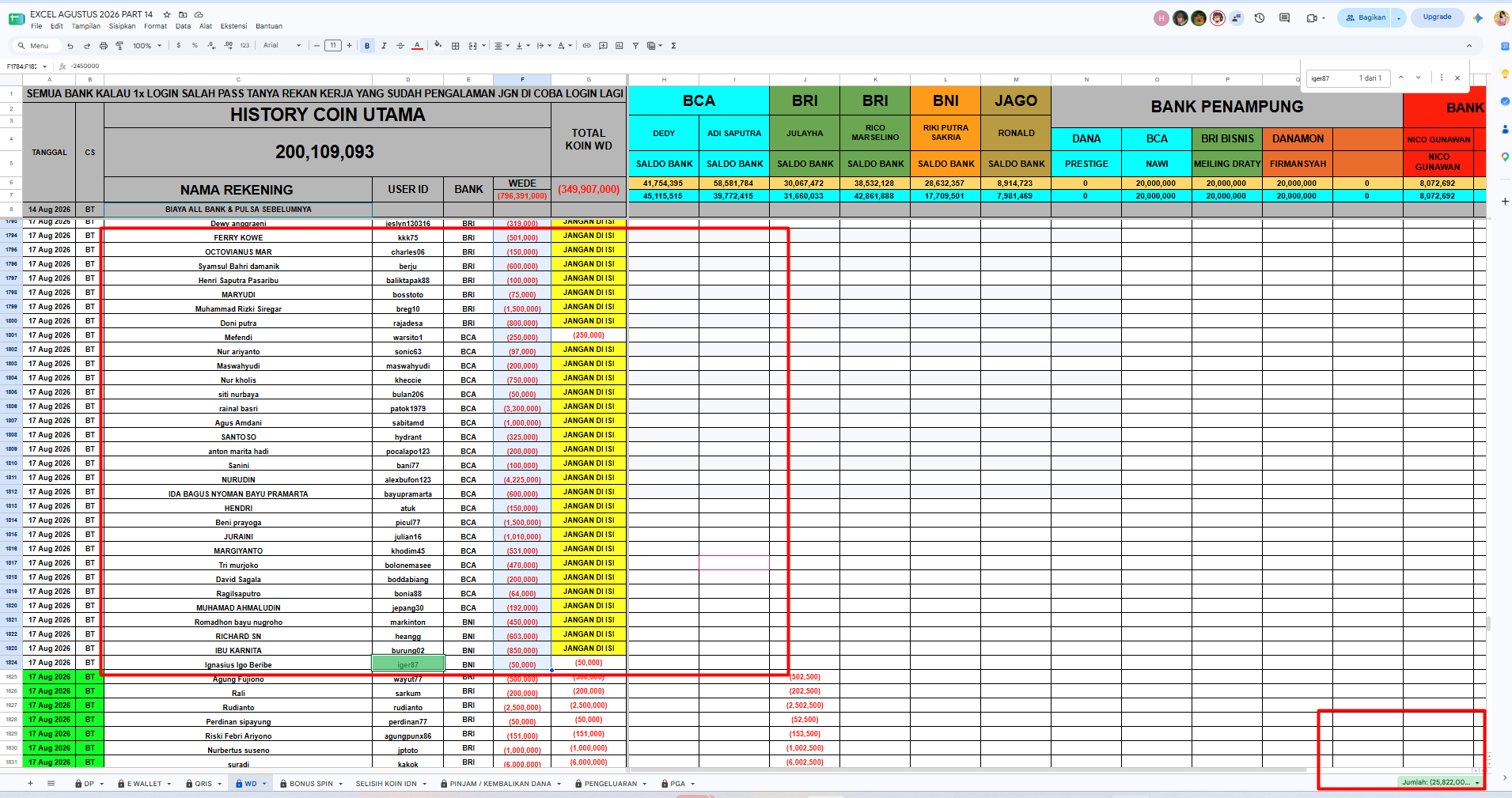Increase font size with plus button
This screenshot has height=798, width=1512.
[349, 46]
